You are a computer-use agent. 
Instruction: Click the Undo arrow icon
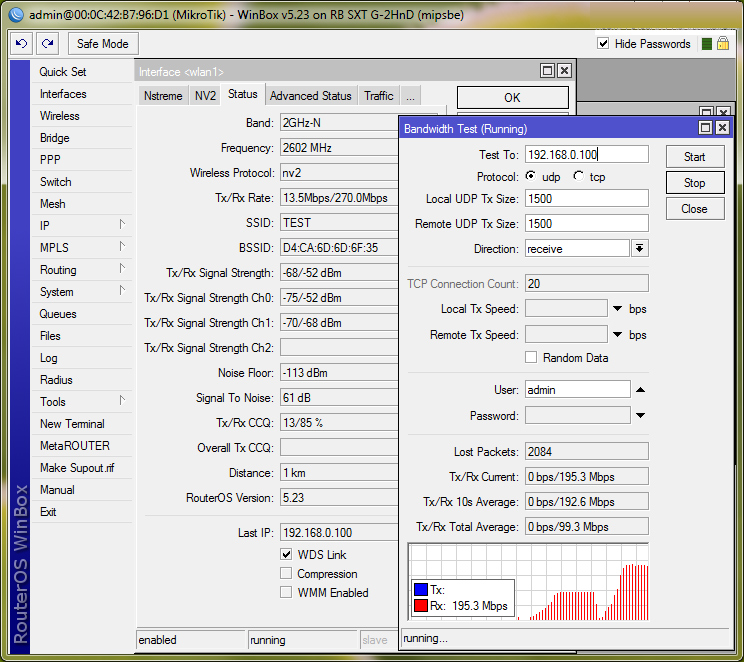tap(21, 44)
